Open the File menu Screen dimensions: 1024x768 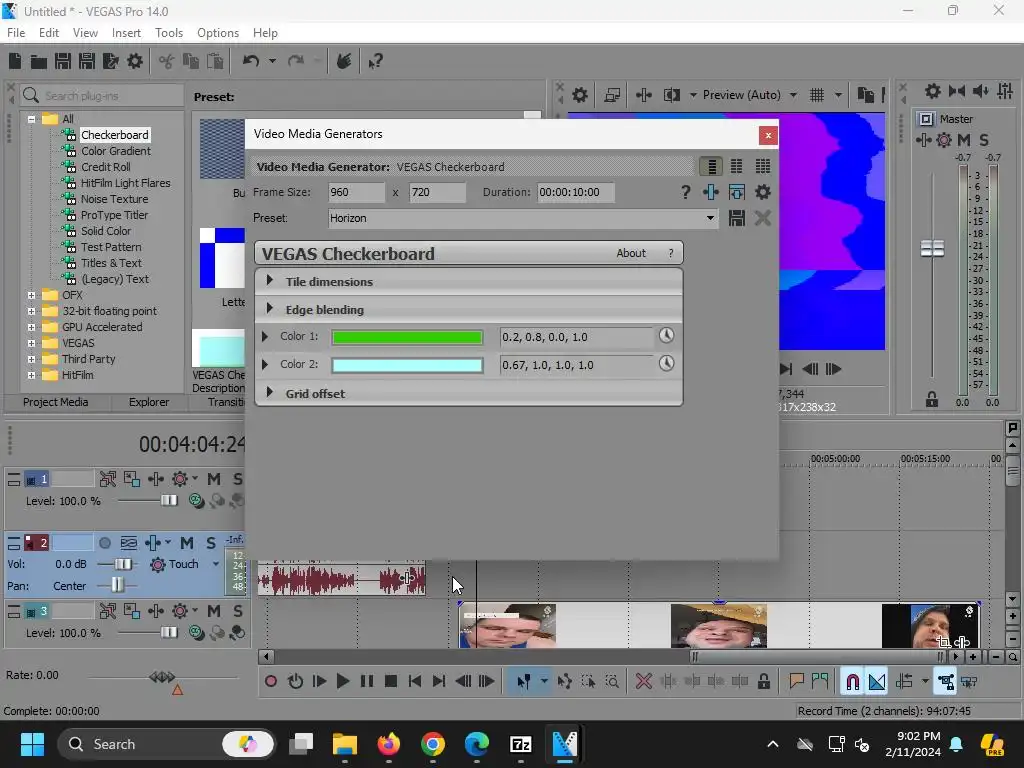(16, 33)
